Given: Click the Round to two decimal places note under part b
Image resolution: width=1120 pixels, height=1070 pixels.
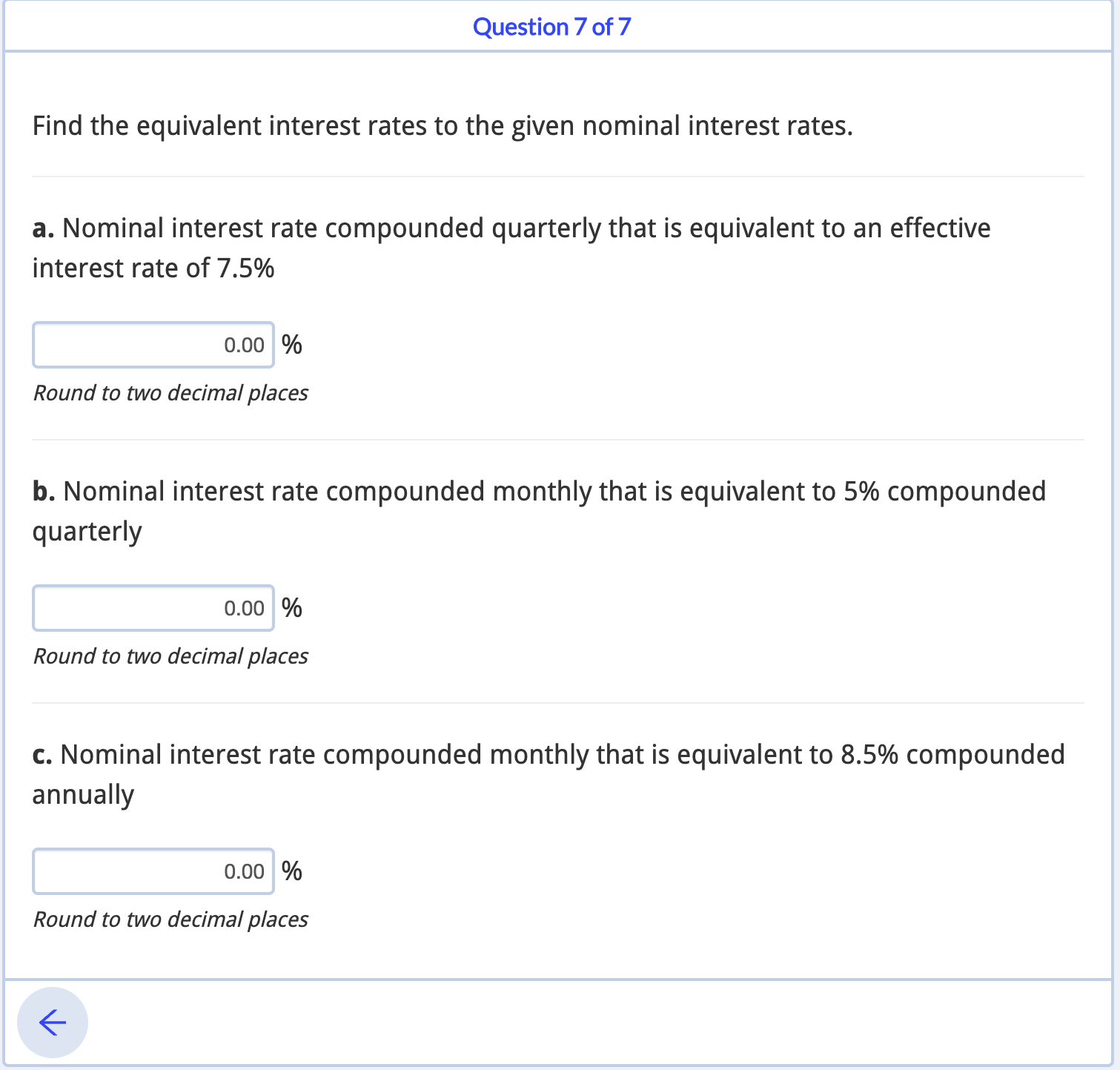Looking at the screenshot, I should pos(170,655).
